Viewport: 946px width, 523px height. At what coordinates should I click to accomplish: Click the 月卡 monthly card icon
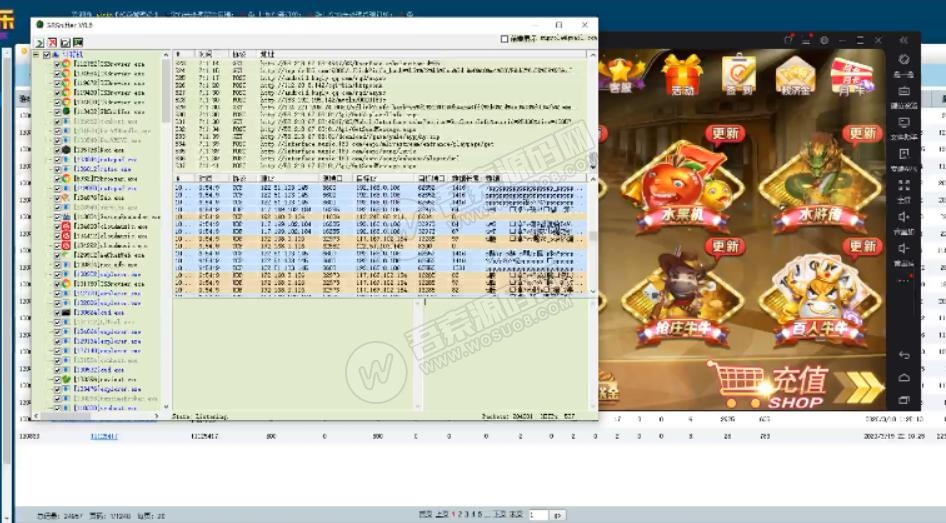tap(851, 75)
